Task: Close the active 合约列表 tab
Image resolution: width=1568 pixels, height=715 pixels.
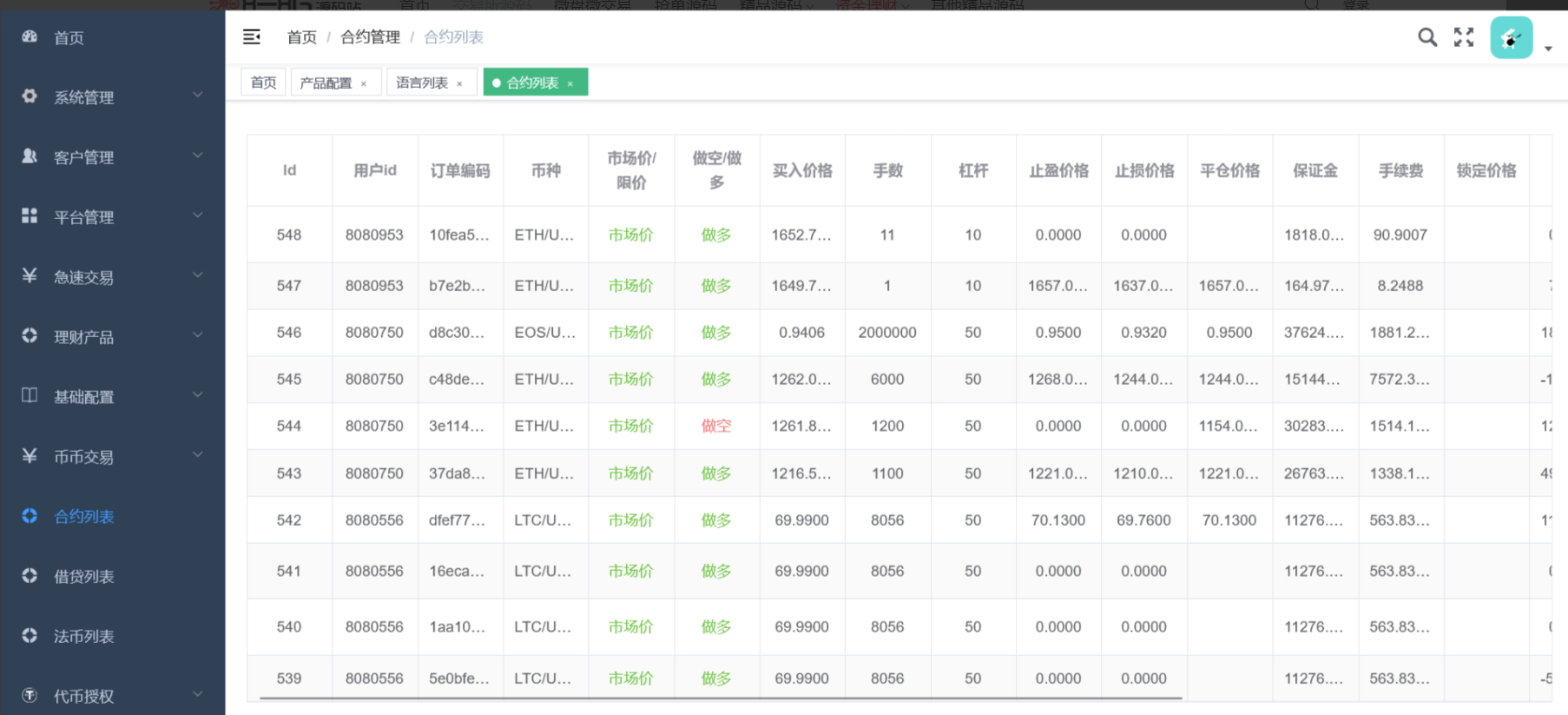Action: pyautogui.click(x=570, y=83)
